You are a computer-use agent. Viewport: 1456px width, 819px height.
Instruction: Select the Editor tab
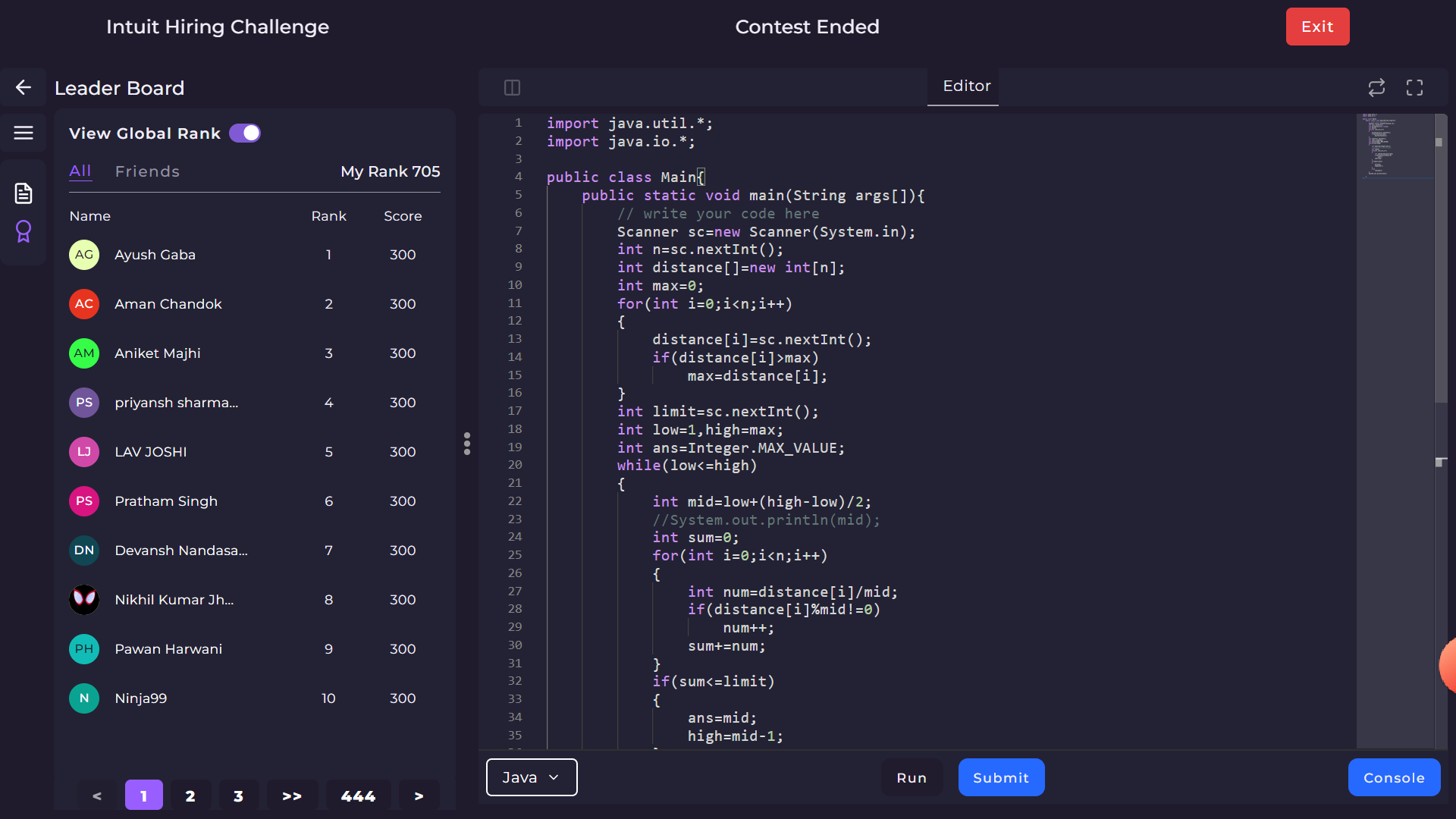(x=966, y=86)
